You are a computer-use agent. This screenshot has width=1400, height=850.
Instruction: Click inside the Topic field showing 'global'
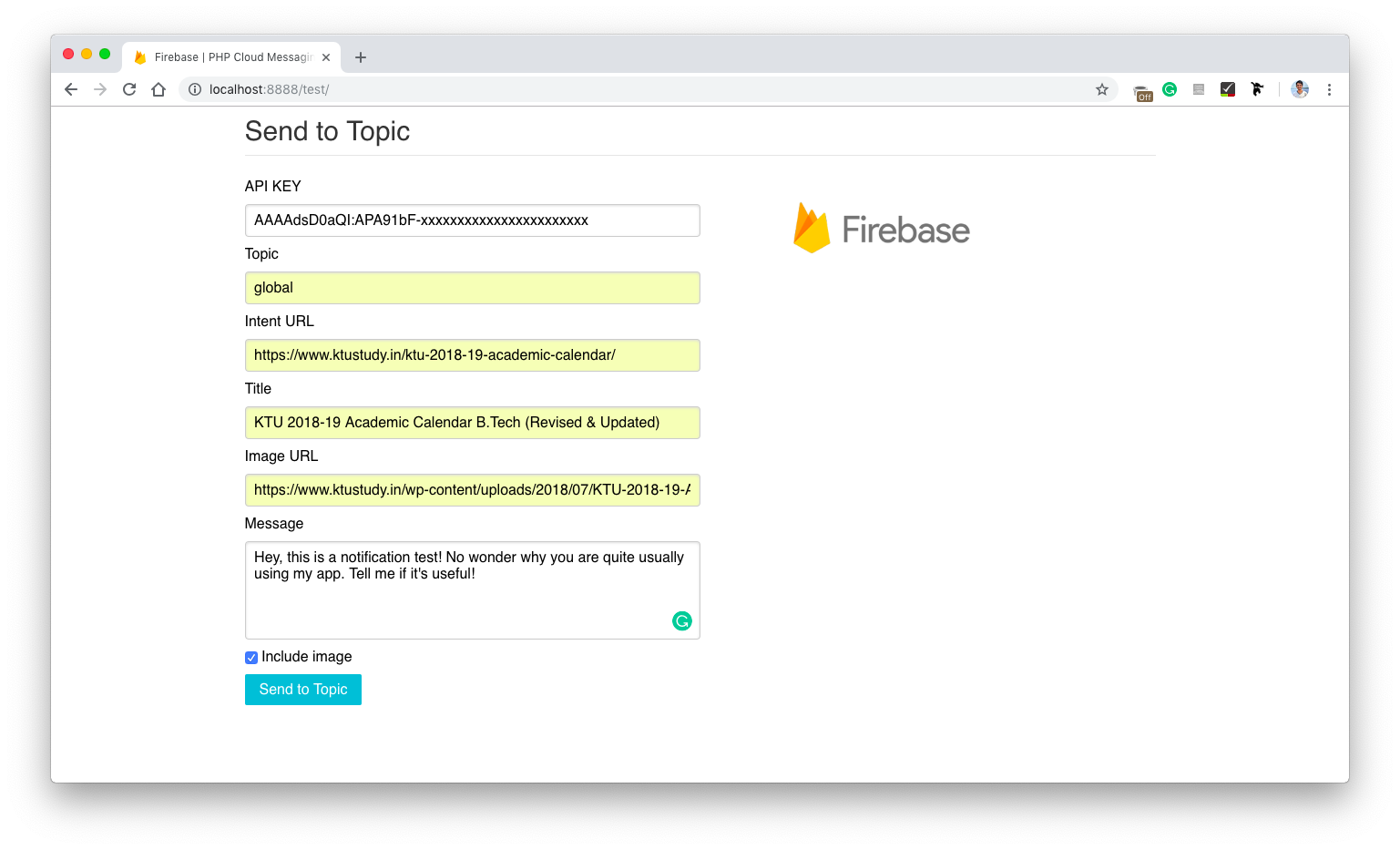click(472, 287)
